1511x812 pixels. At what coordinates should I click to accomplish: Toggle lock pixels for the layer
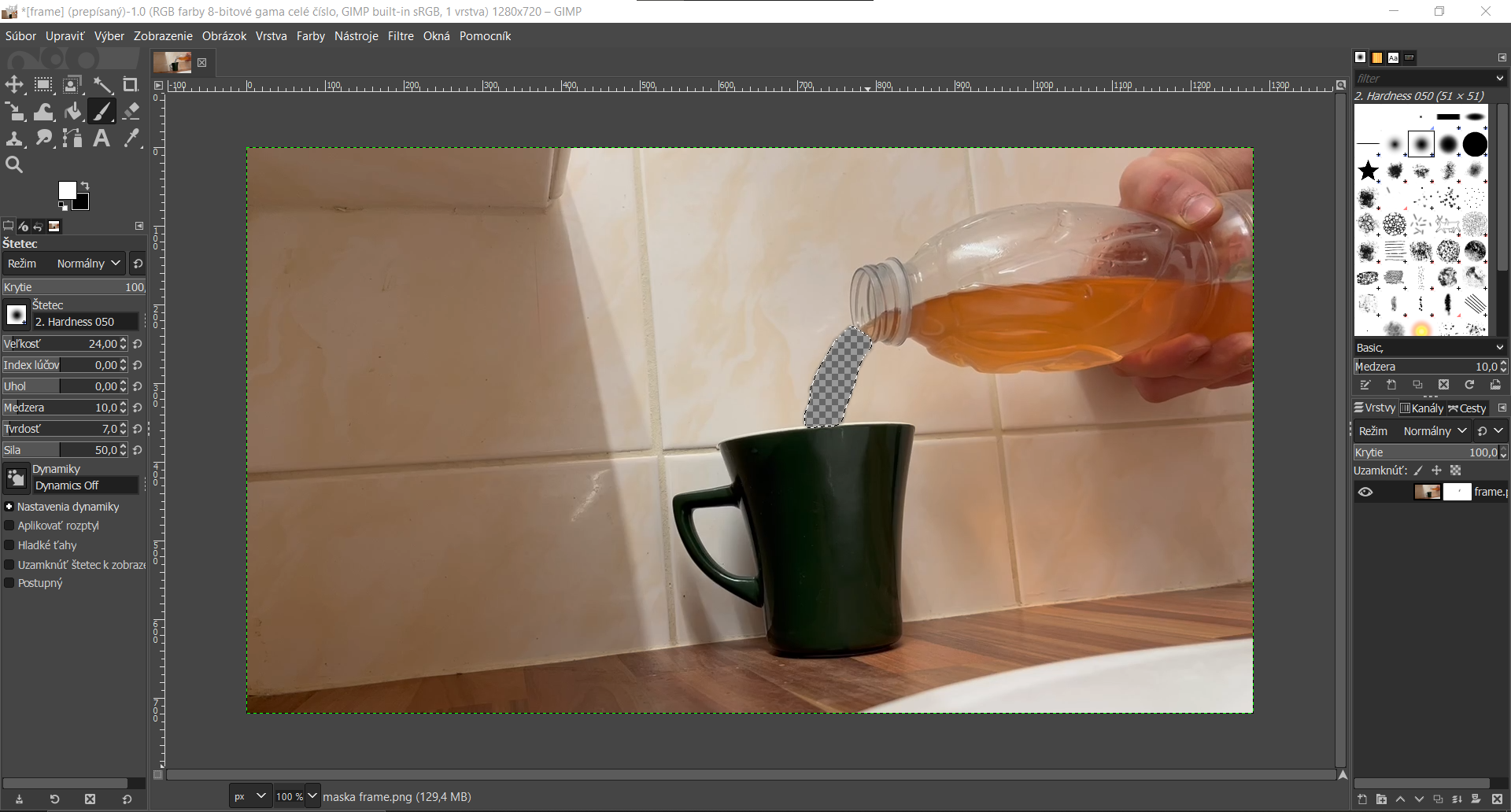[1419, 471]
